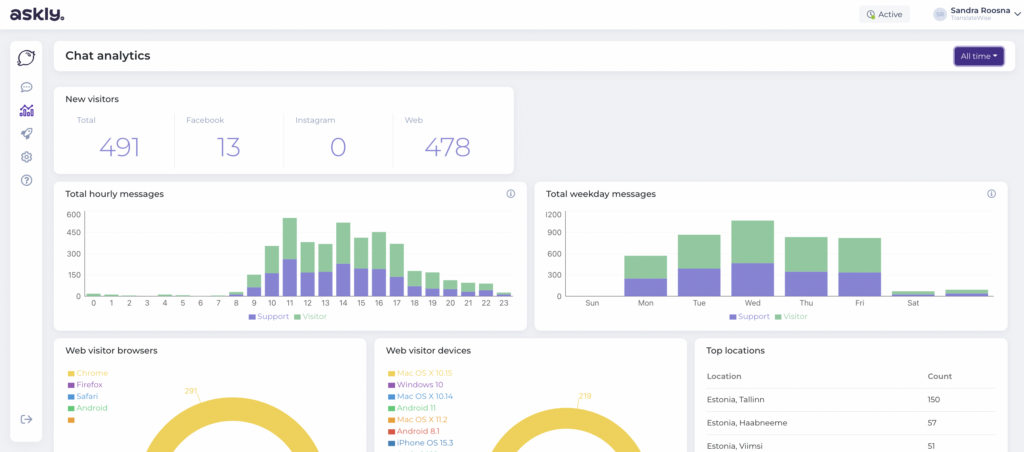Toggle the Support series in the weekday messages legend

(749, 316)
